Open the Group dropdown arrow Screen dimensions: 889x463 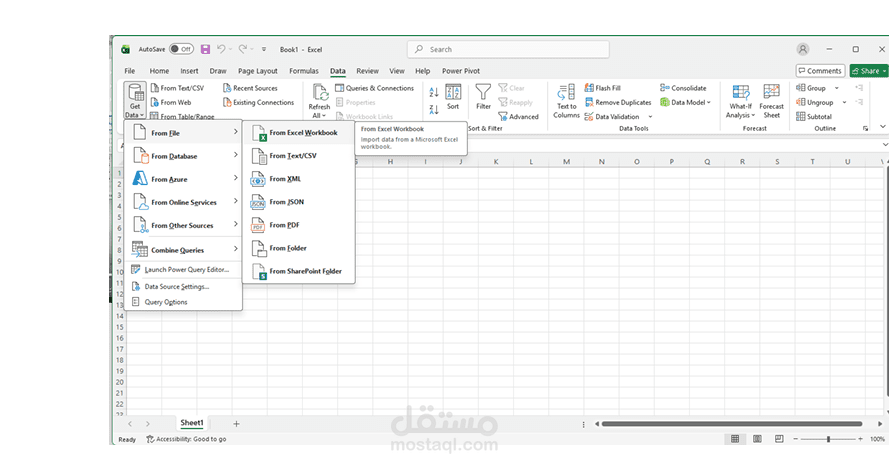836,88
